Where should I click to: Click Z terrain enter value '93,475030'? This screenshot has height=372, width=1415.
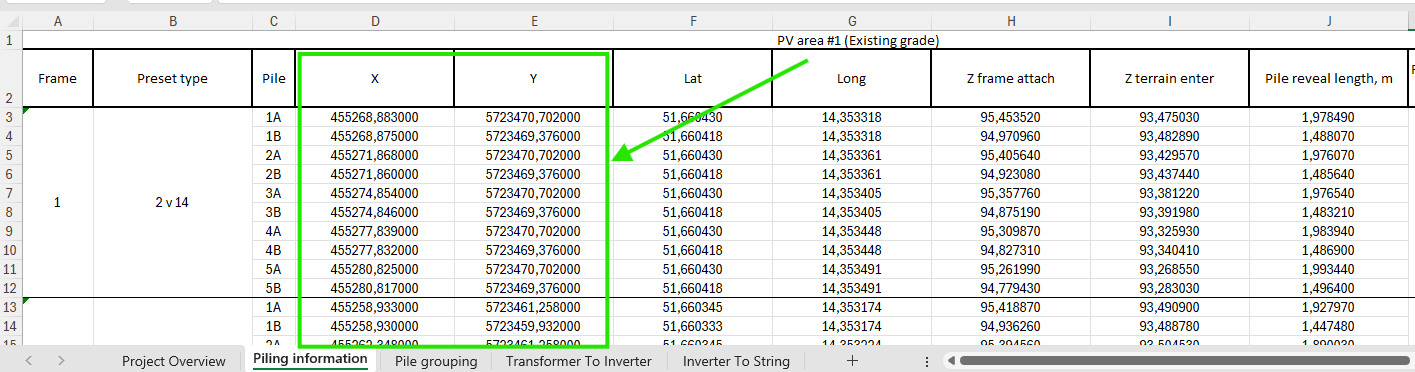pos(1169,117)
